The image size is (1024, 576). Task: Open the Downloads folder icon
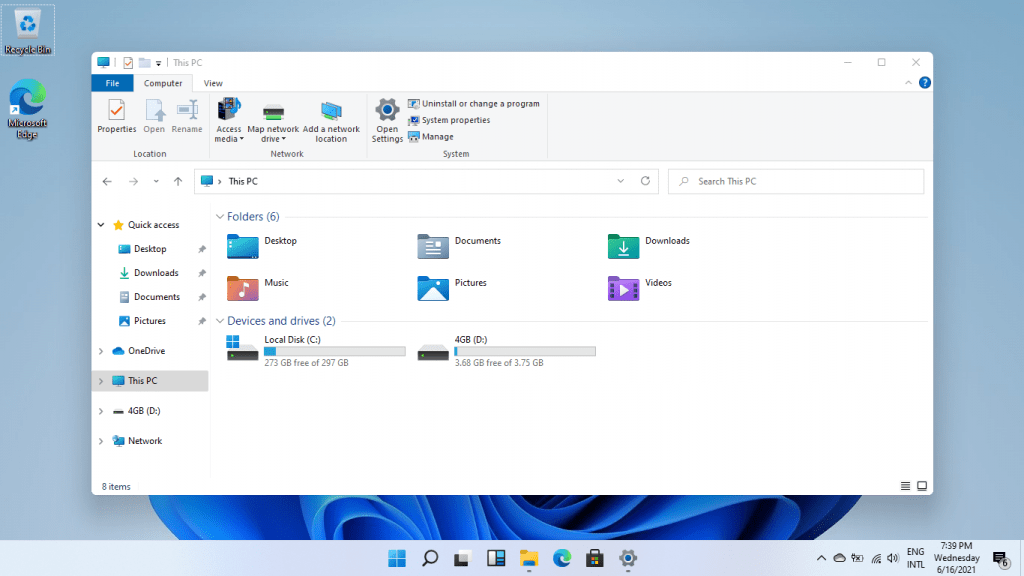[x=623, y=246]
